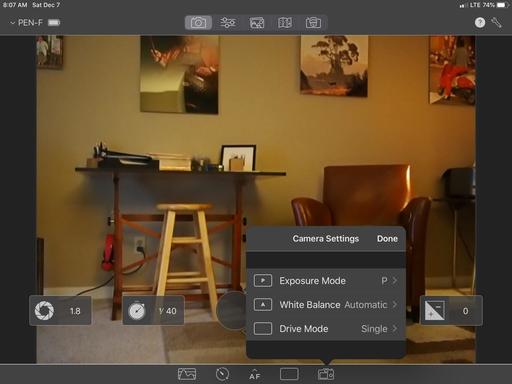This screenshot has height=384, width=512.
Task: Open the adjustment sliders tab in top toolbar
Action: [x=228, y=23]
